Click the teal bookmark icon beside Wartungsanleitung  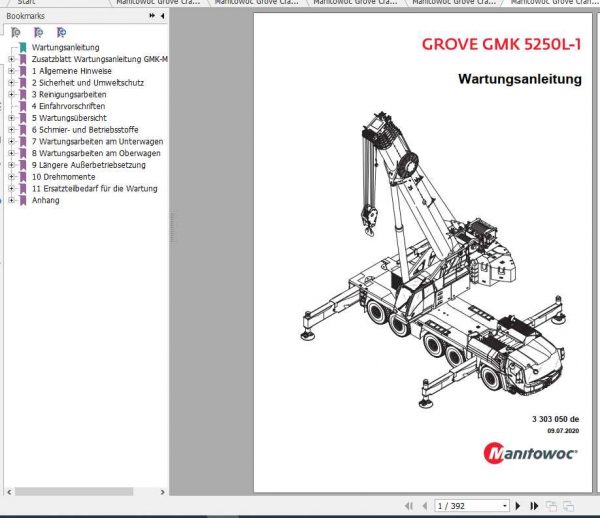[x=23, y=47]
